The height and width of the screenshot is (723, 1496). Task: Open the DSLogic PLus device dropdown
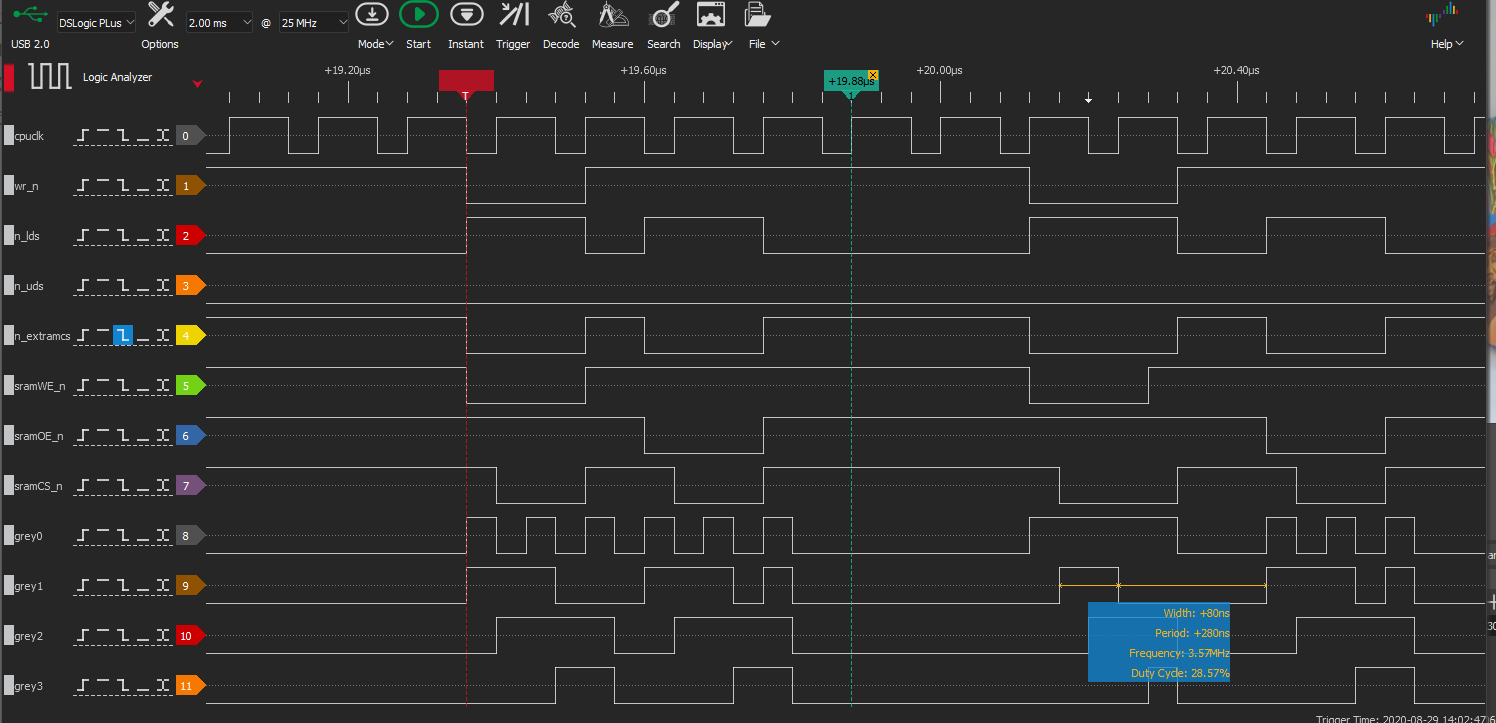tap(96, 22)
